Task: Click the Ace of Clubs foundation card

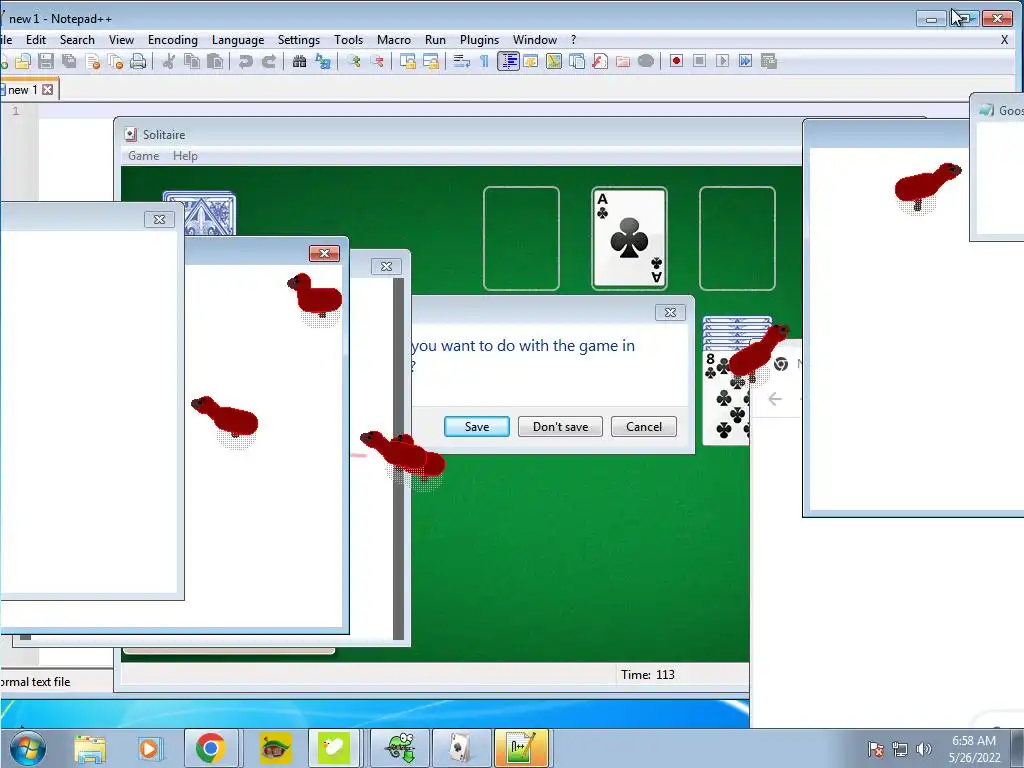Action: click(x=629, y=238)
